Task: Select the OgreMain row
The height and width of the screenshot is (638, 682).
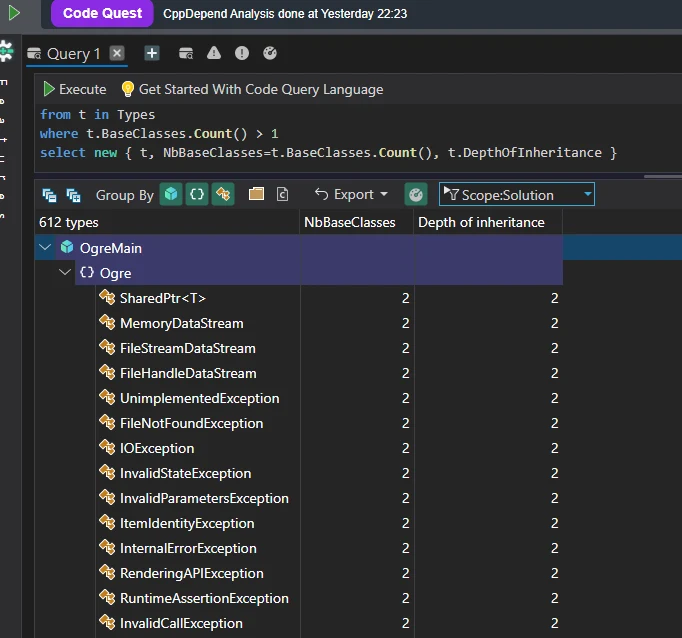Action: (x=298, y=247)
